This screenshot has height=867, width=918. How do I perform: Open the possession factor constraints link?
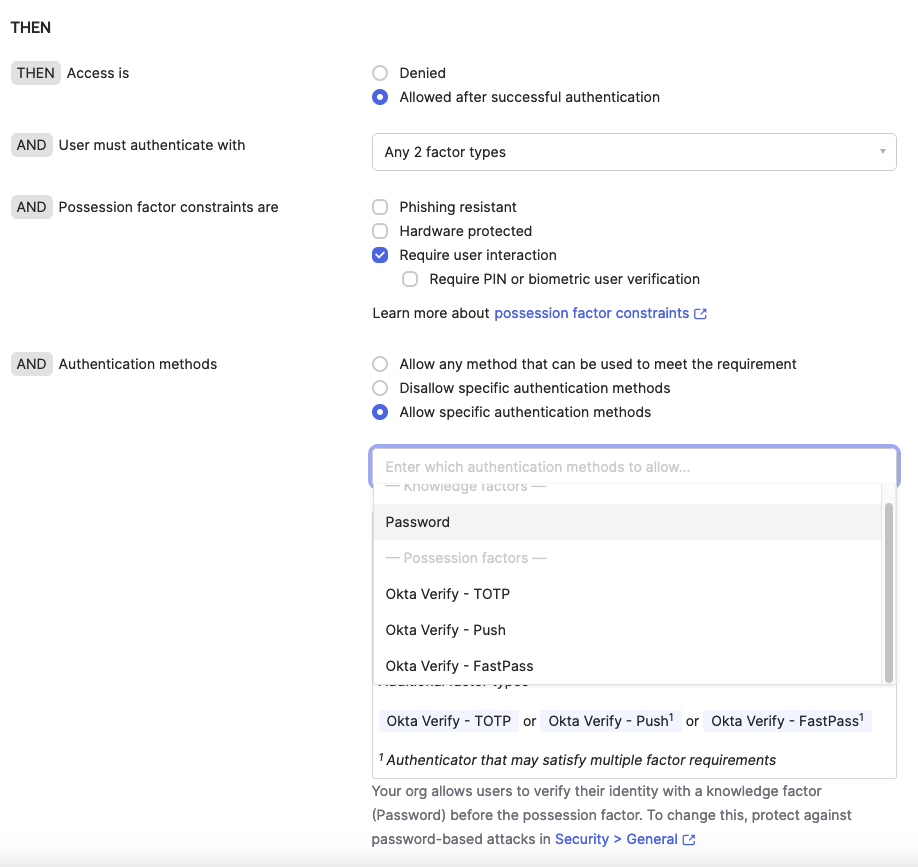point(594,313)
